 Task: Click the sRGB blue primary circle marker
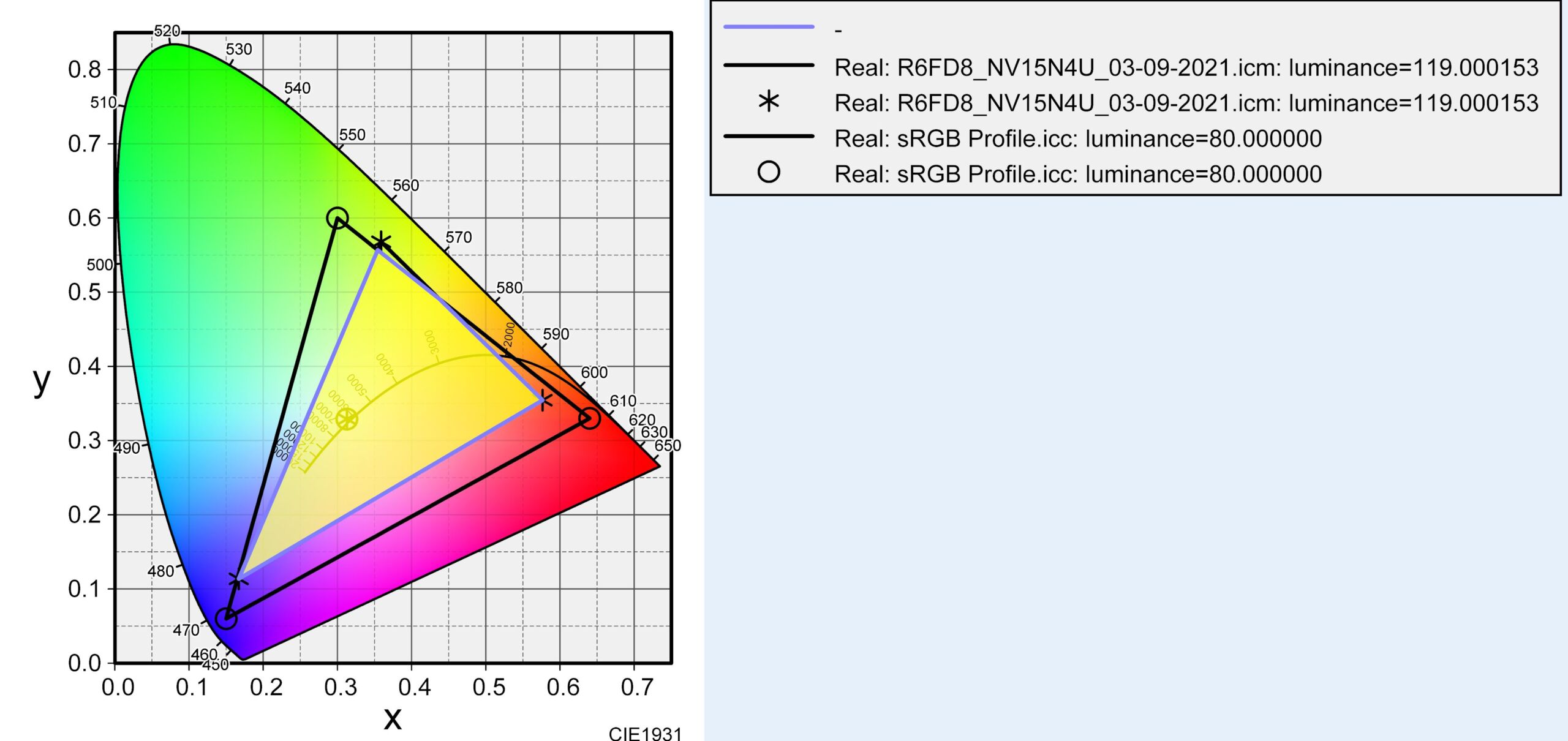pos(226,619)
